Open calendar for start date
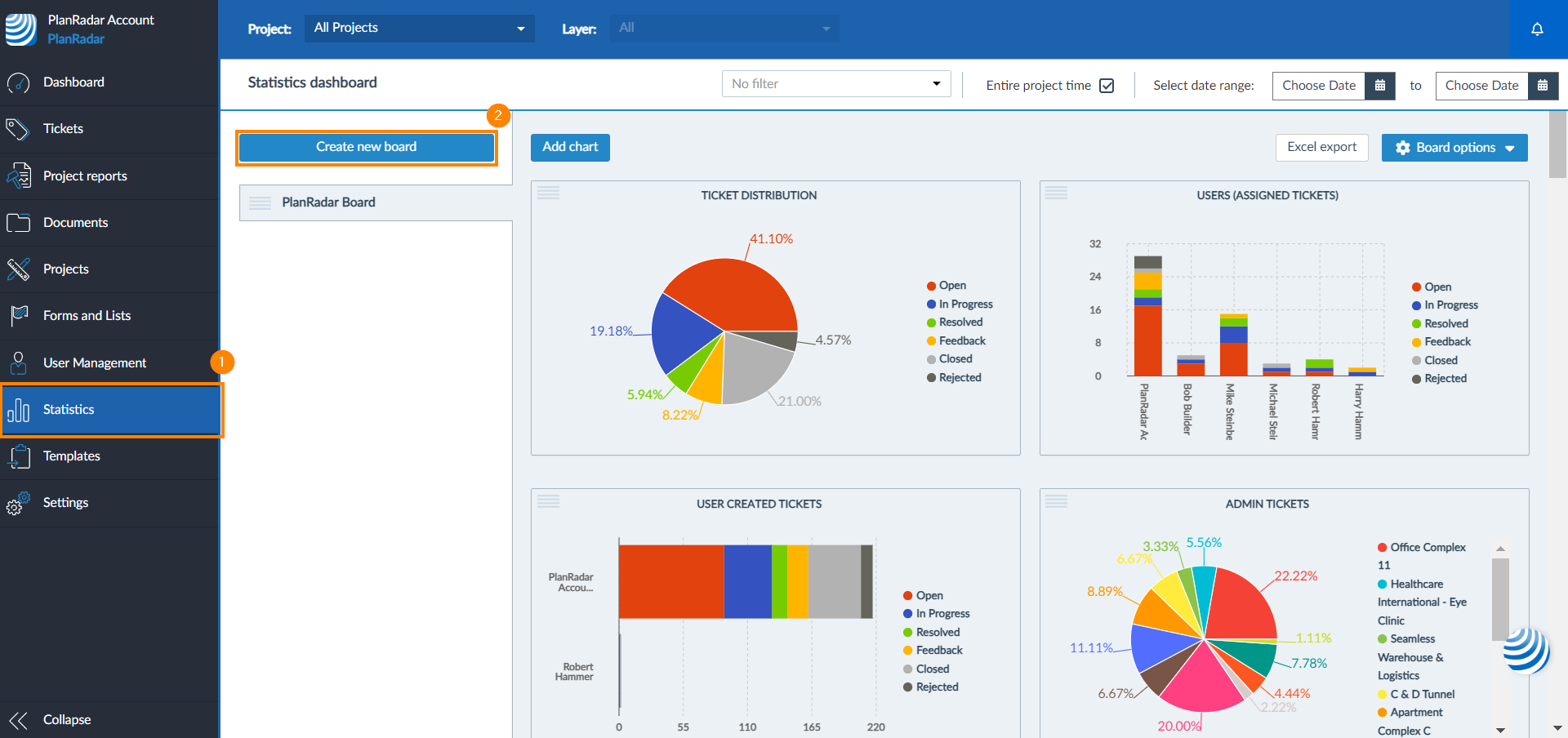Screen dimensions: 1568x738 click(x=1380, y=86)
